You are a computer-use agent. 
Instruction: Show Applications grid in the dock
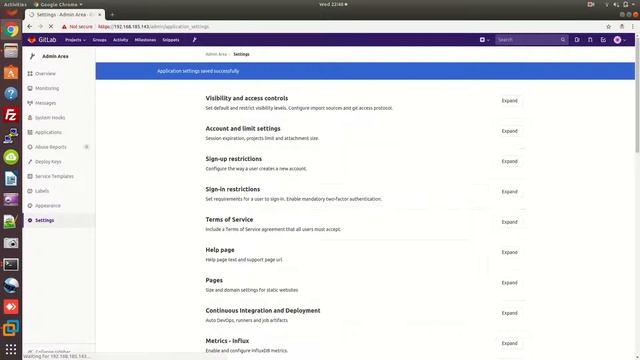tap(11, 349)
